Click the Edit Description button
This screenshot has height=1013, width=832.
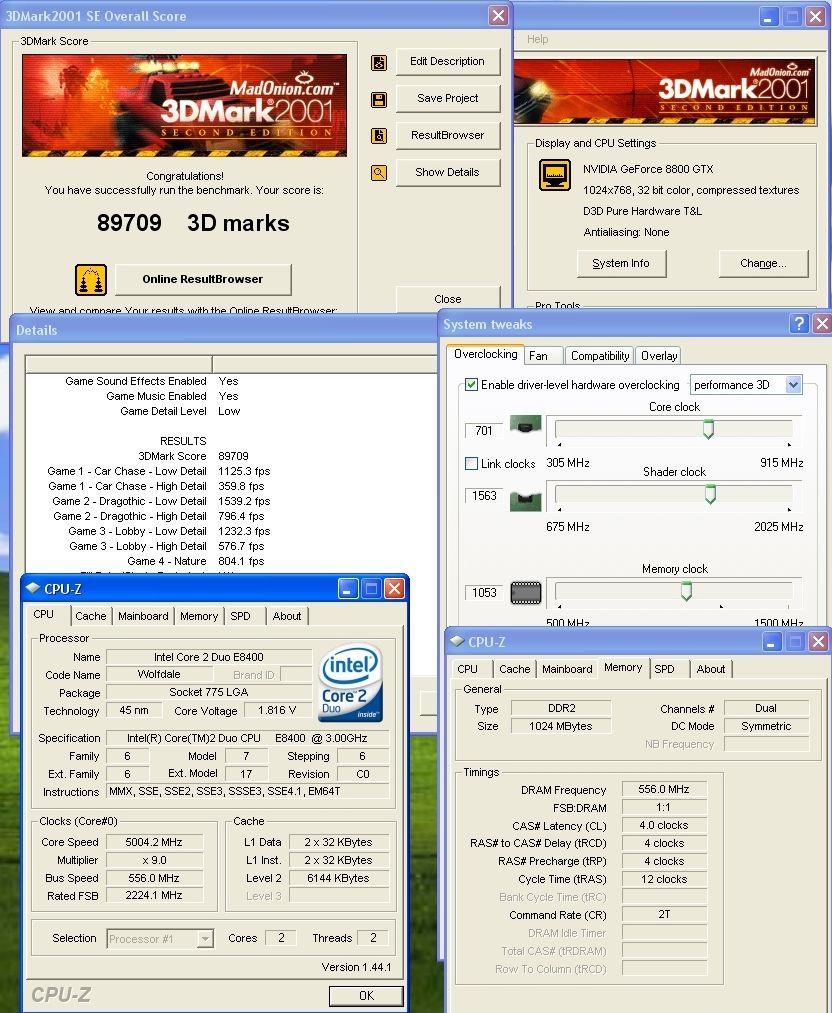coord(448,61)
